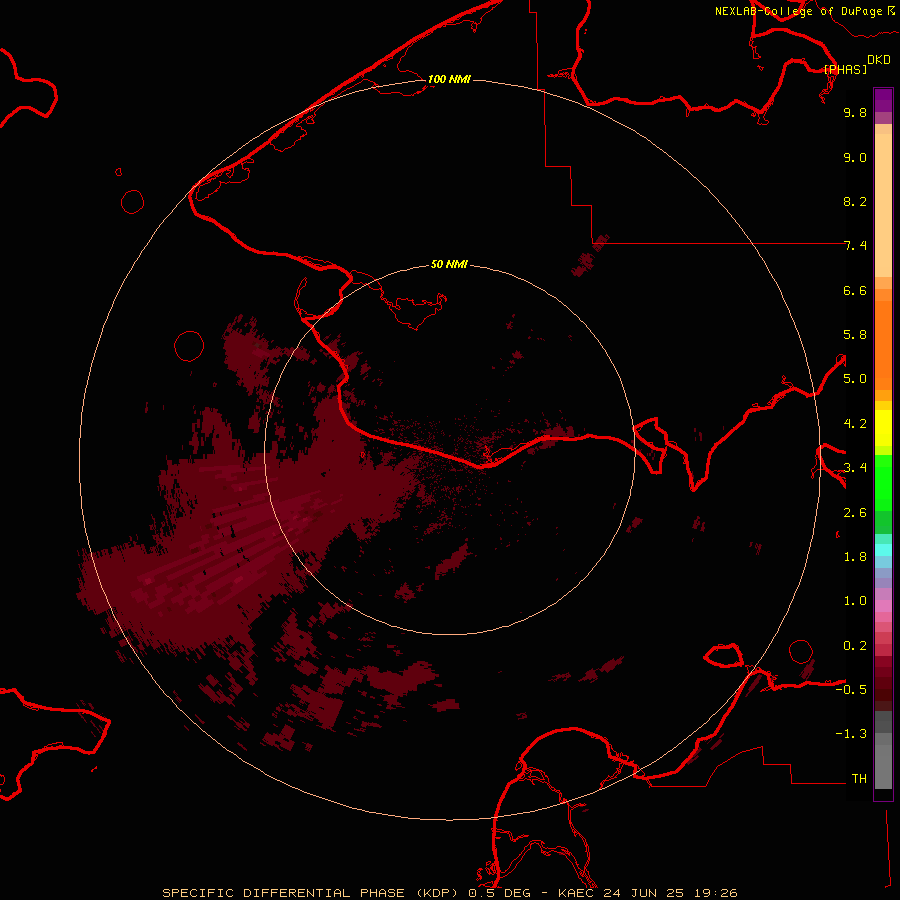Click the 1.8 value on the color scale

coord(855,557)
